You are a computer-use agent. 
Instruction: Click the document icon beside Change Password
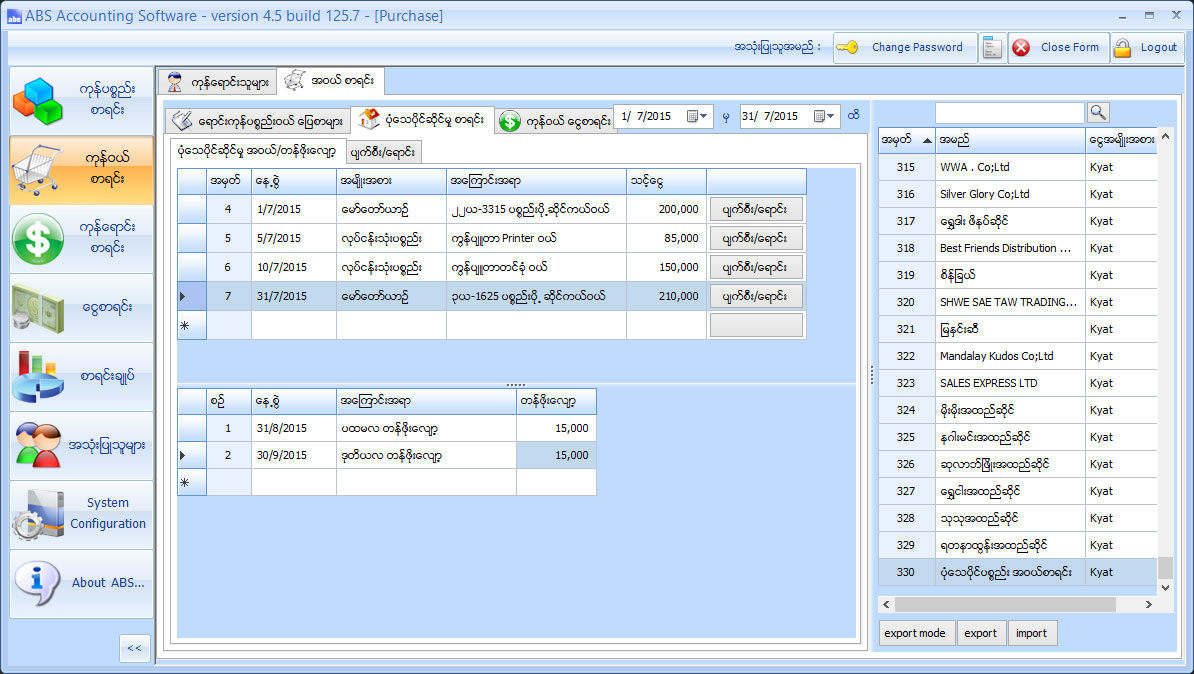point(992,47)
